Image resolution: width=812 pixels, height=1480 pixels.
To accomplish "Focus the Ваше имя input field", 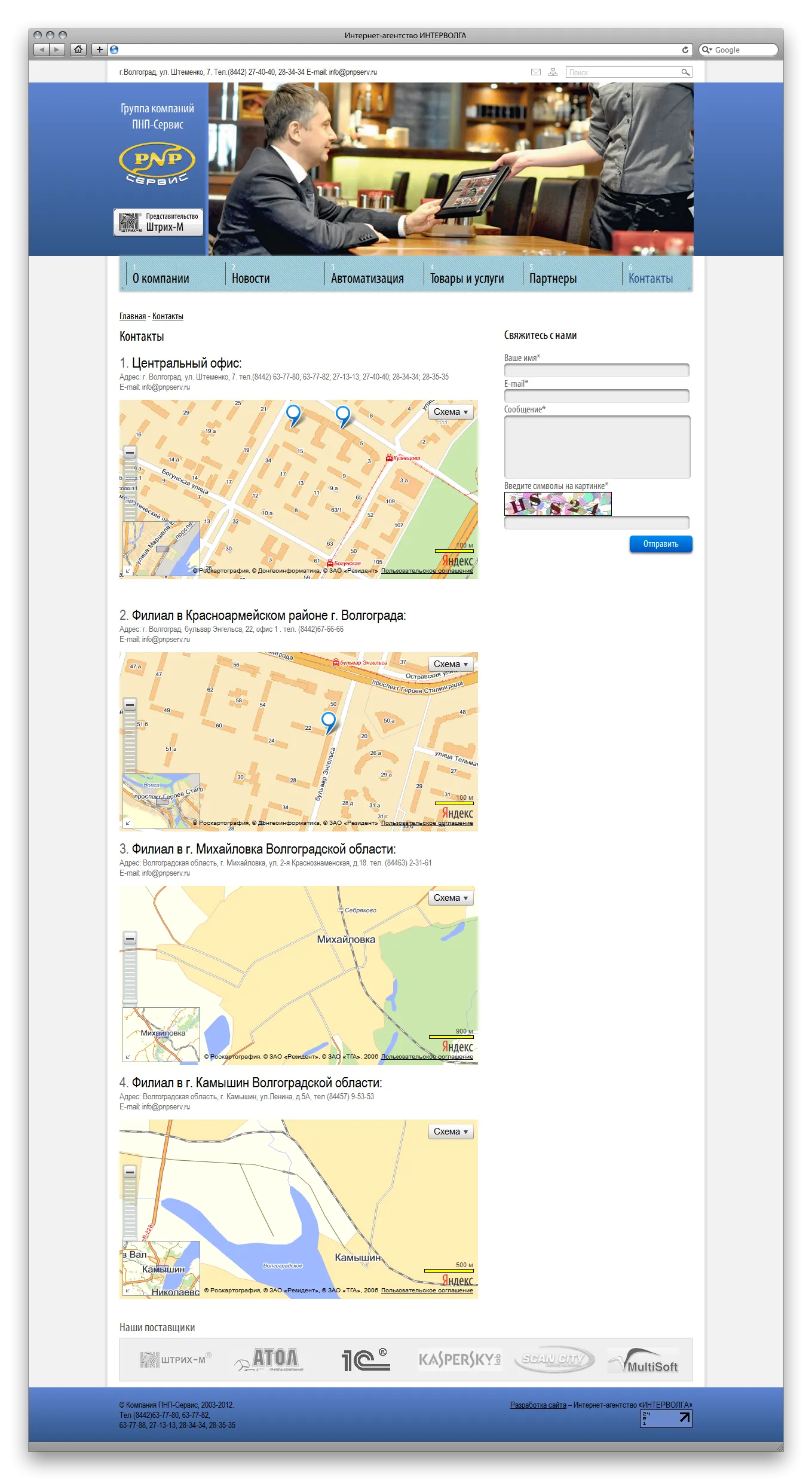I will (x=597, y=370).
